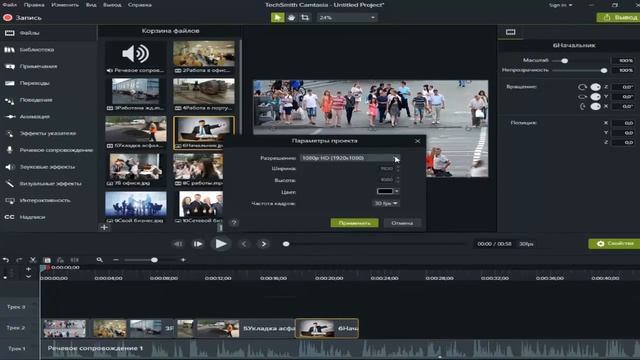This screenshot has height=360, width=640.
Task: Open the Эффекты указателя cursor effects tab
Action: tap(48, 133)
